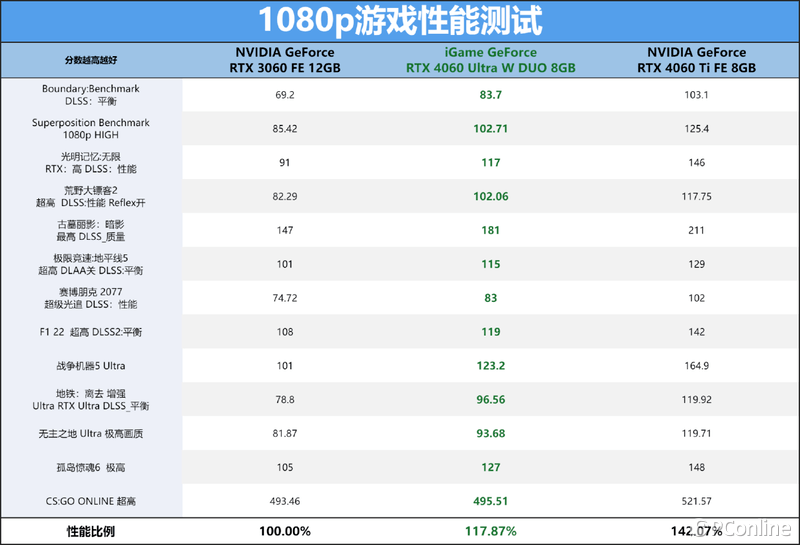800x545 pixels.
Task: Select the green value 102.71
Action: coord(491,129)
